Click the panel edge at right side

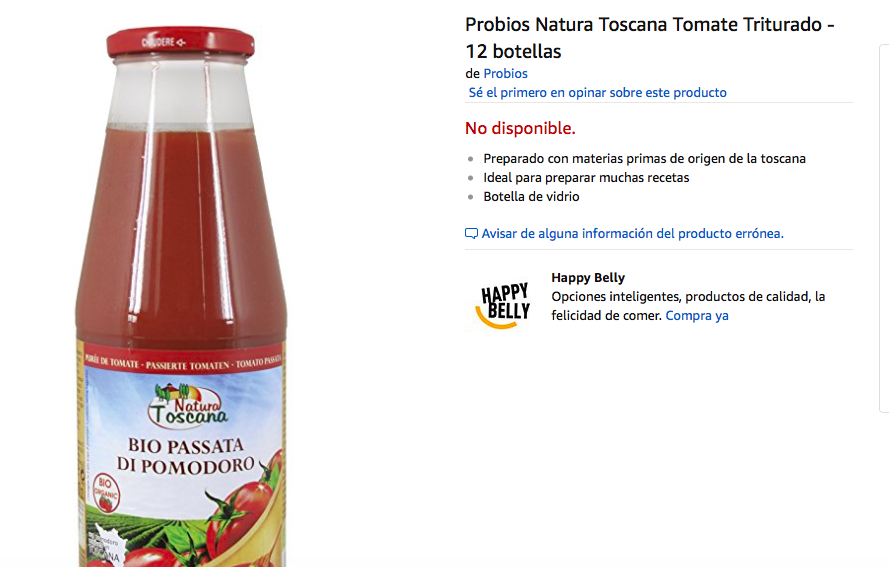tap(884, 228)
